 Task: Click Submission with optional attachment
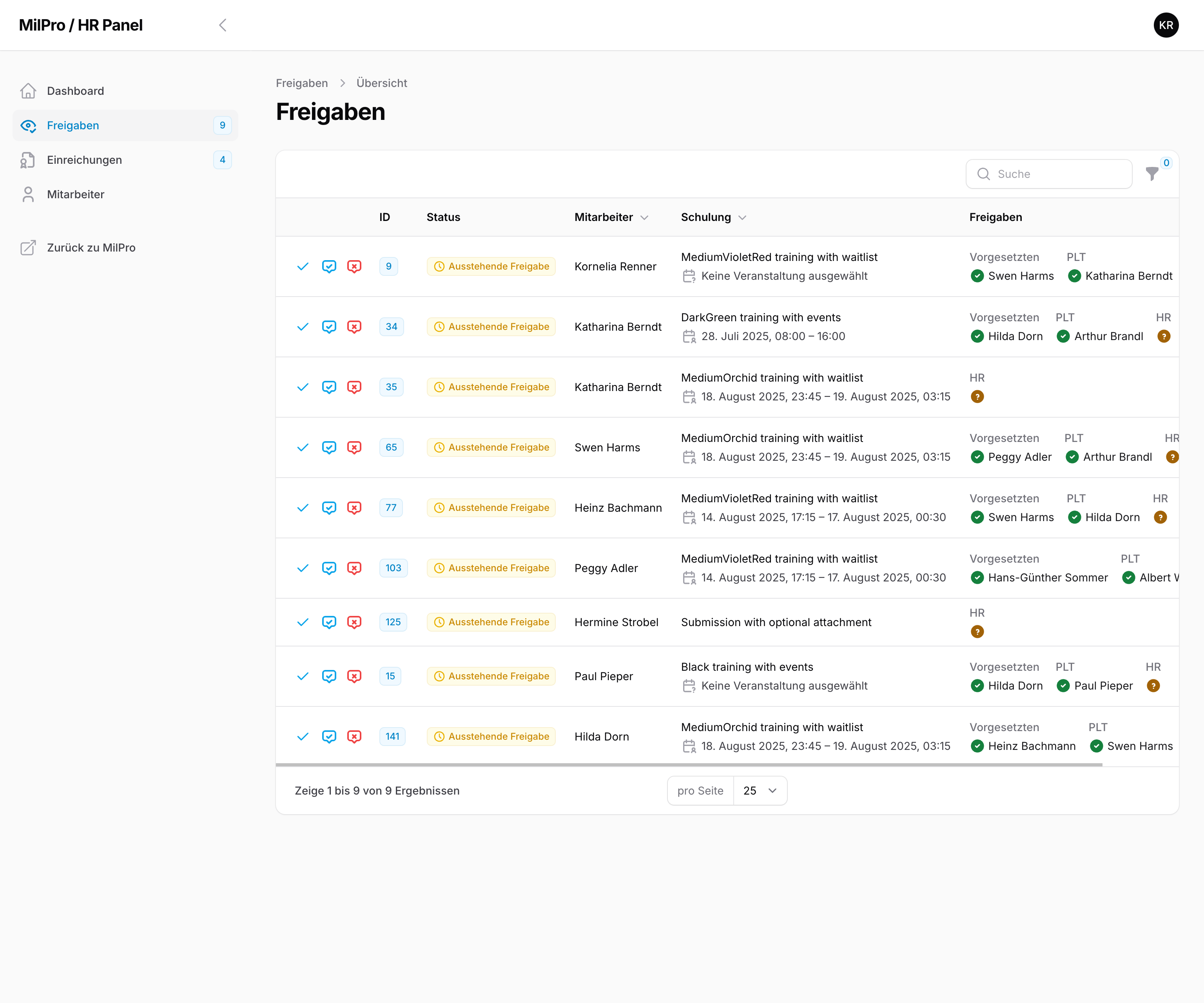coord(776,623)
